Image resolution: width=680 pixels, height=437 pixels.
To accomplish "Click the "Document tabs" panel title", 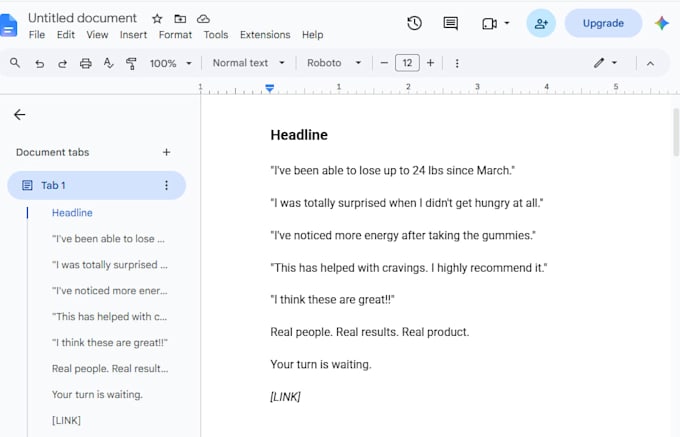I will pos(52,152).
